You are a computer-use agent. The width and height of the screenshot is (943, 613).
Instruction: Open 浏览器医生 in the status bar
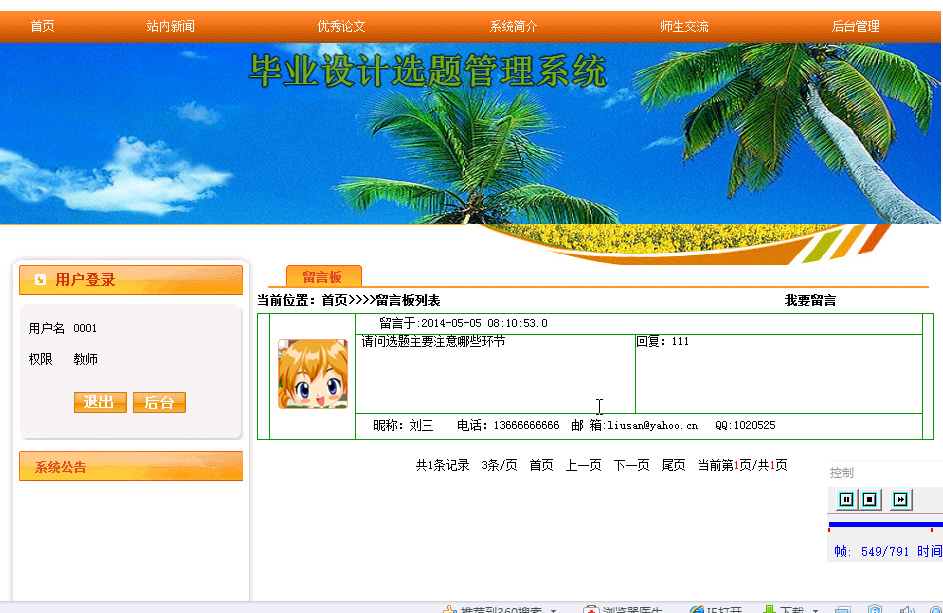623,609
